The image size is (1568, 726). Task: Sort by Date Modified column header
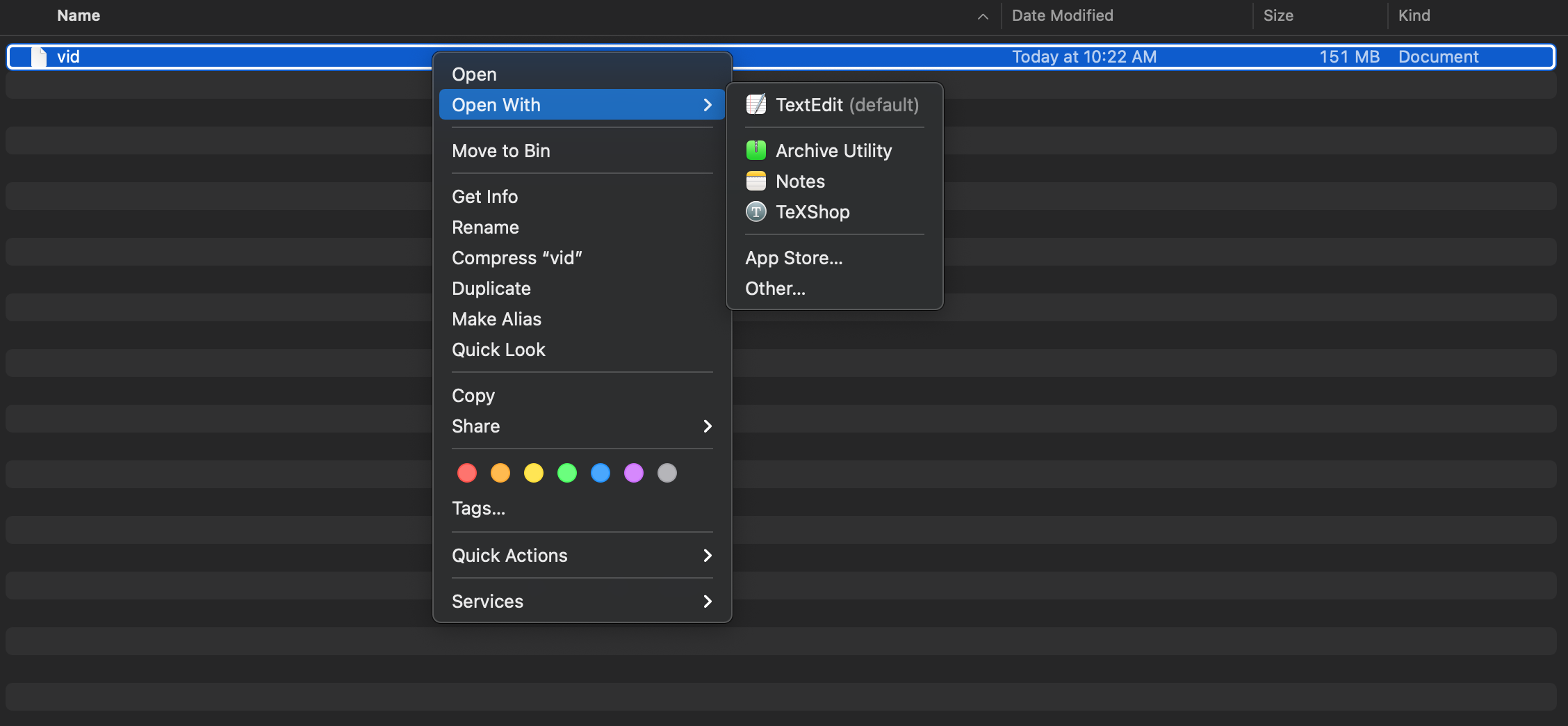click(x=1062, y=15)
